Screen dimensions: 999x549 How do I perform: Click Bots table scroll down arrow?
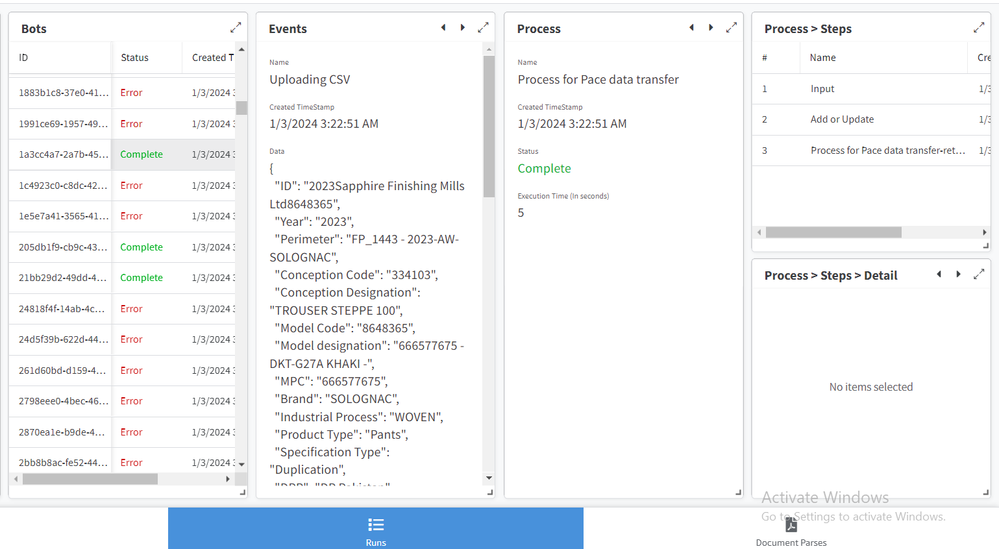pyautogui.click(x=241, y=465)
